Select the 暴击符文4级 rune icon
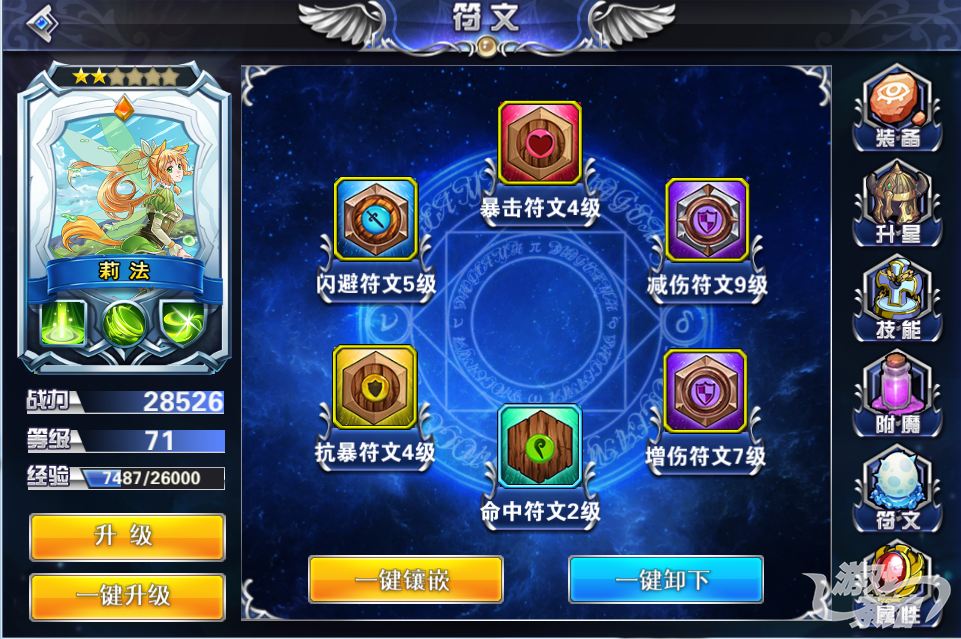 pos(540,143)
